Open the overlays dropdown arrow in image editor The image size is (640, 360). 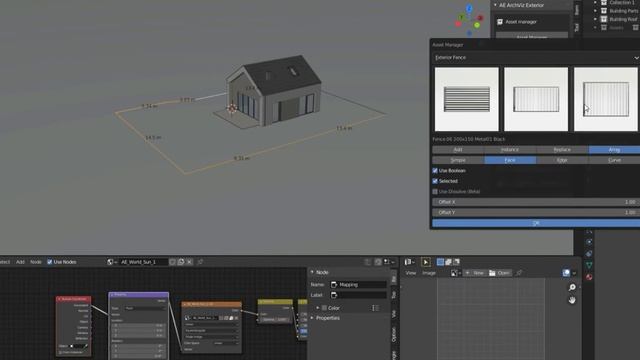click(x=574, y=273)
